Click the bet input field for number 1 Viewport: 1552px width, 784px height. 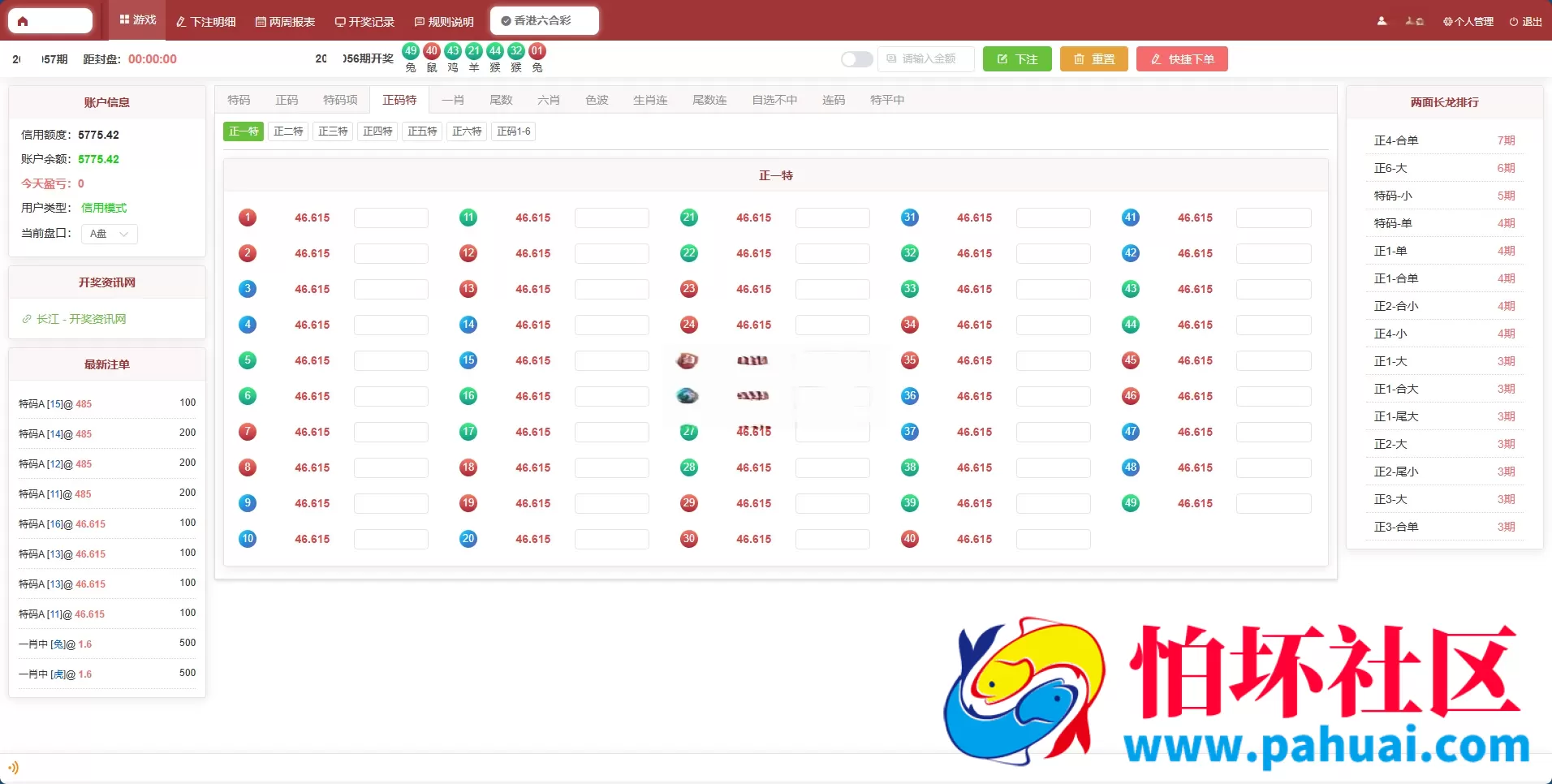click(x=391, y=218)
